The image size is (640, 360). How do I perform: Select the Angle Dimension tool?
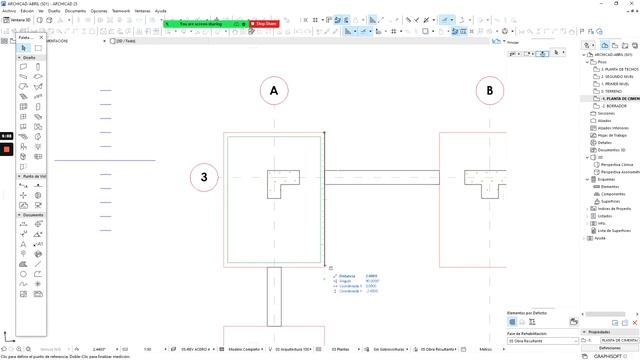(38, 234)
